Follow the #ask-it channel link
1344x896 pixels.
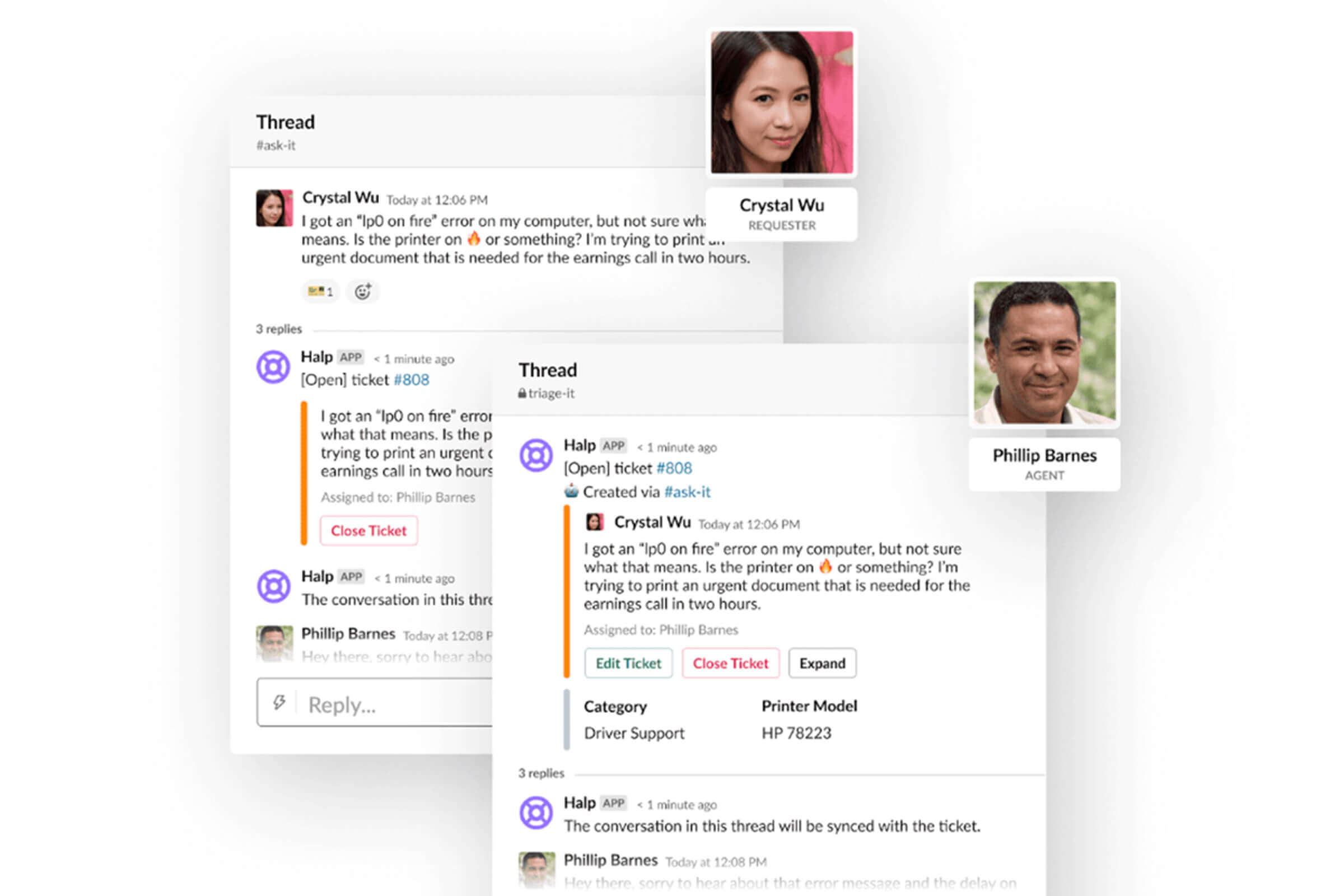click(x=688, y=492)
